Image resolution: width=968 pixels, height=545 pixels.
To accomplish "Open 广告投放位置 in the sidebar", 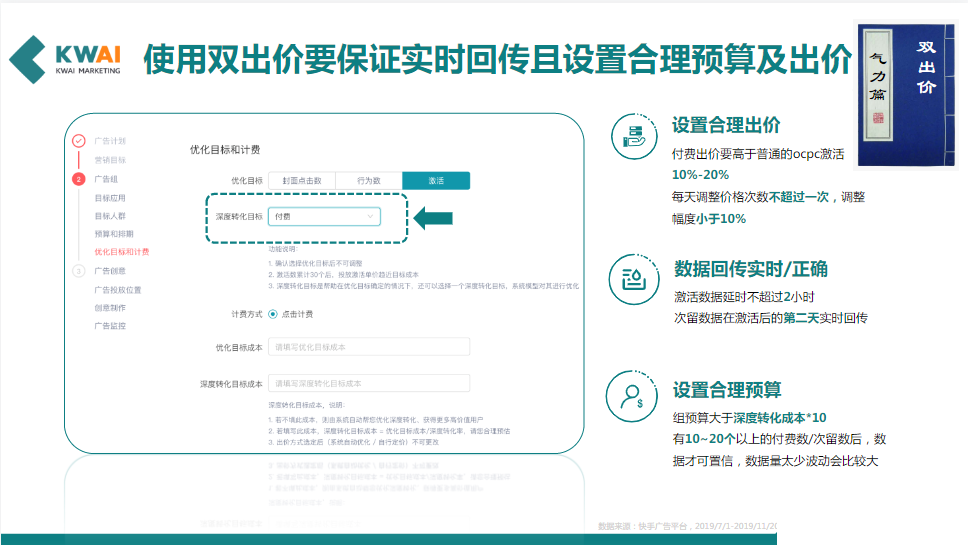I will [117, 290].
